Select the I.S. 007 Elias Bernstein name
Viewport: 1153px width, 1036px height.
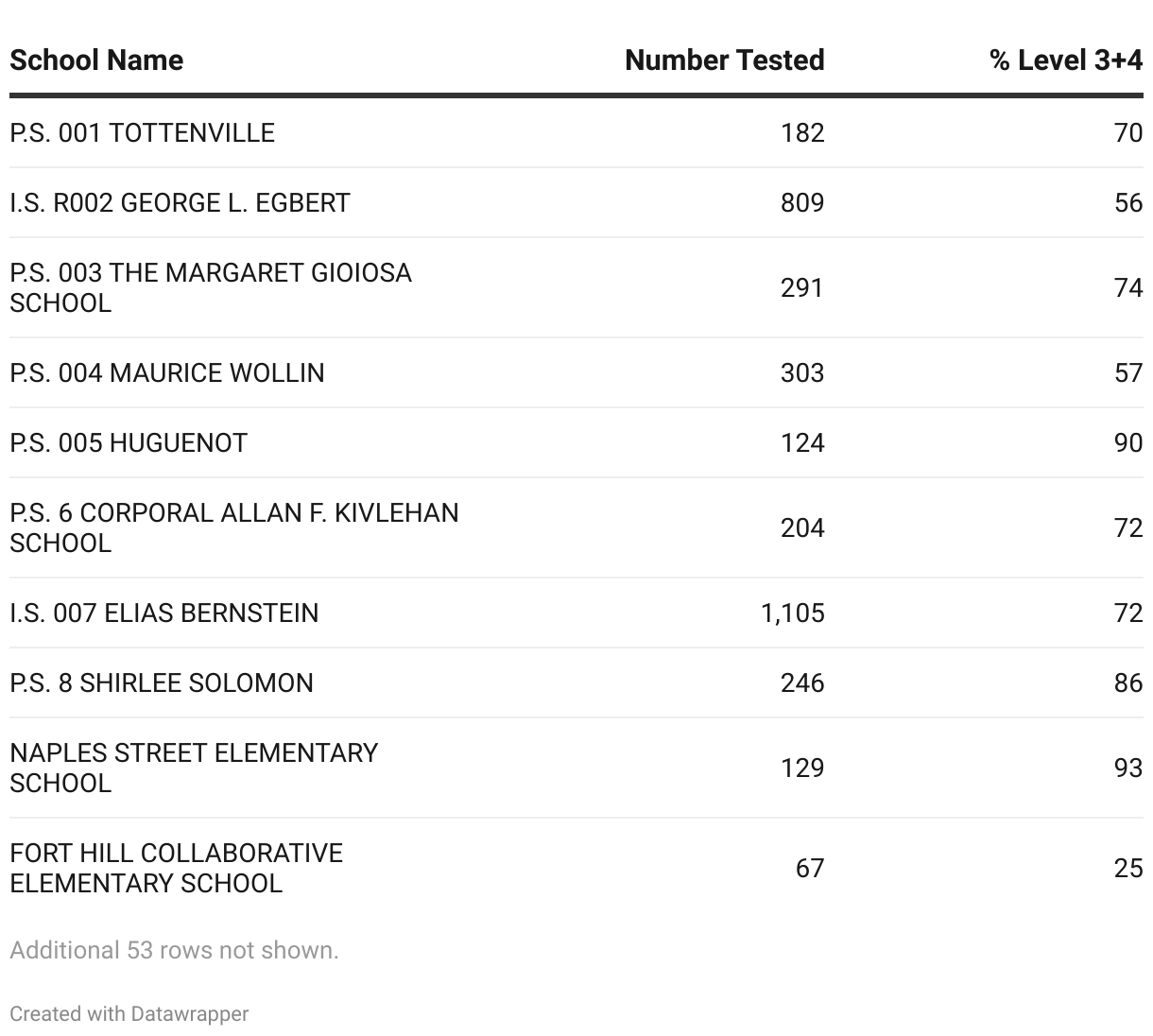tap(164, 613)
